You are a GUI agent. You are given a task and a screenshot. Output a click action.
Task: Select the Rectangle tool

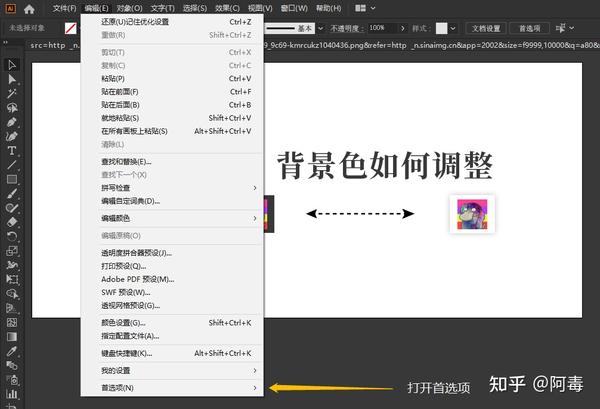point(12,179)
